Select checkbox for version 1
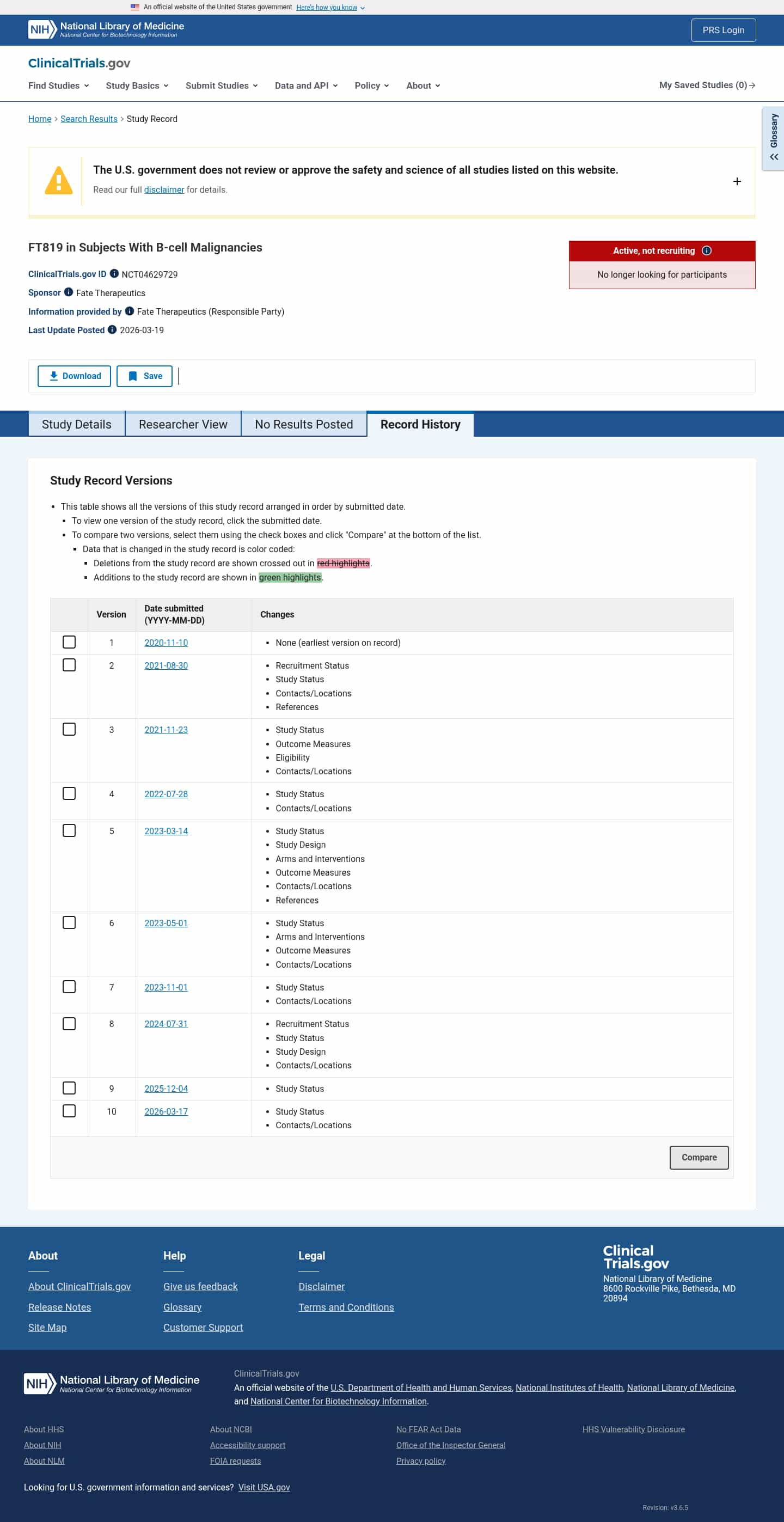This screenshot has width=784, height=1522. (x=69, y=641)
